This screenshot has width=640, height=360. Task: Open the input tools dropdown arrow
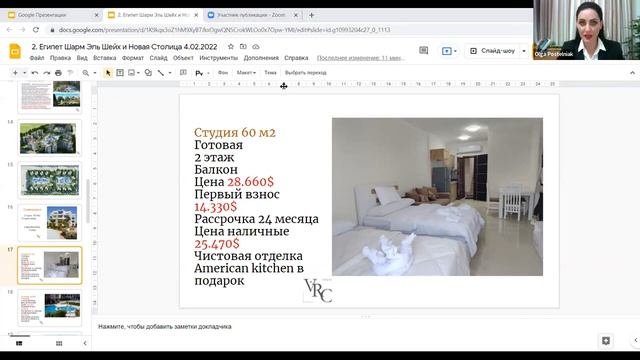(x=208, y=73)
